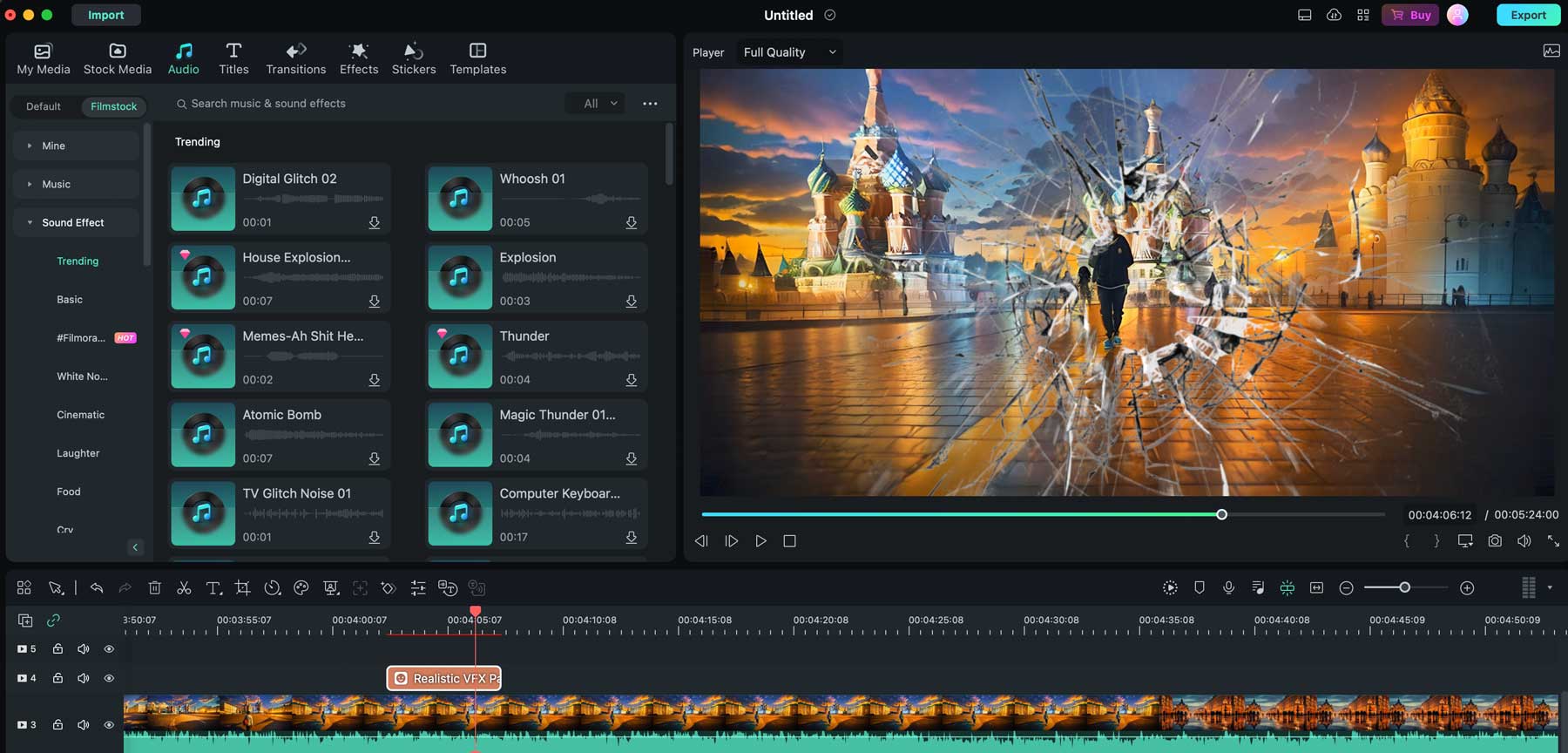The height and width of the screenshot is (753, 1568).
Task: Open the Full Quality playback dropdown
Action: pyautogui.click(x=789, y=52)
